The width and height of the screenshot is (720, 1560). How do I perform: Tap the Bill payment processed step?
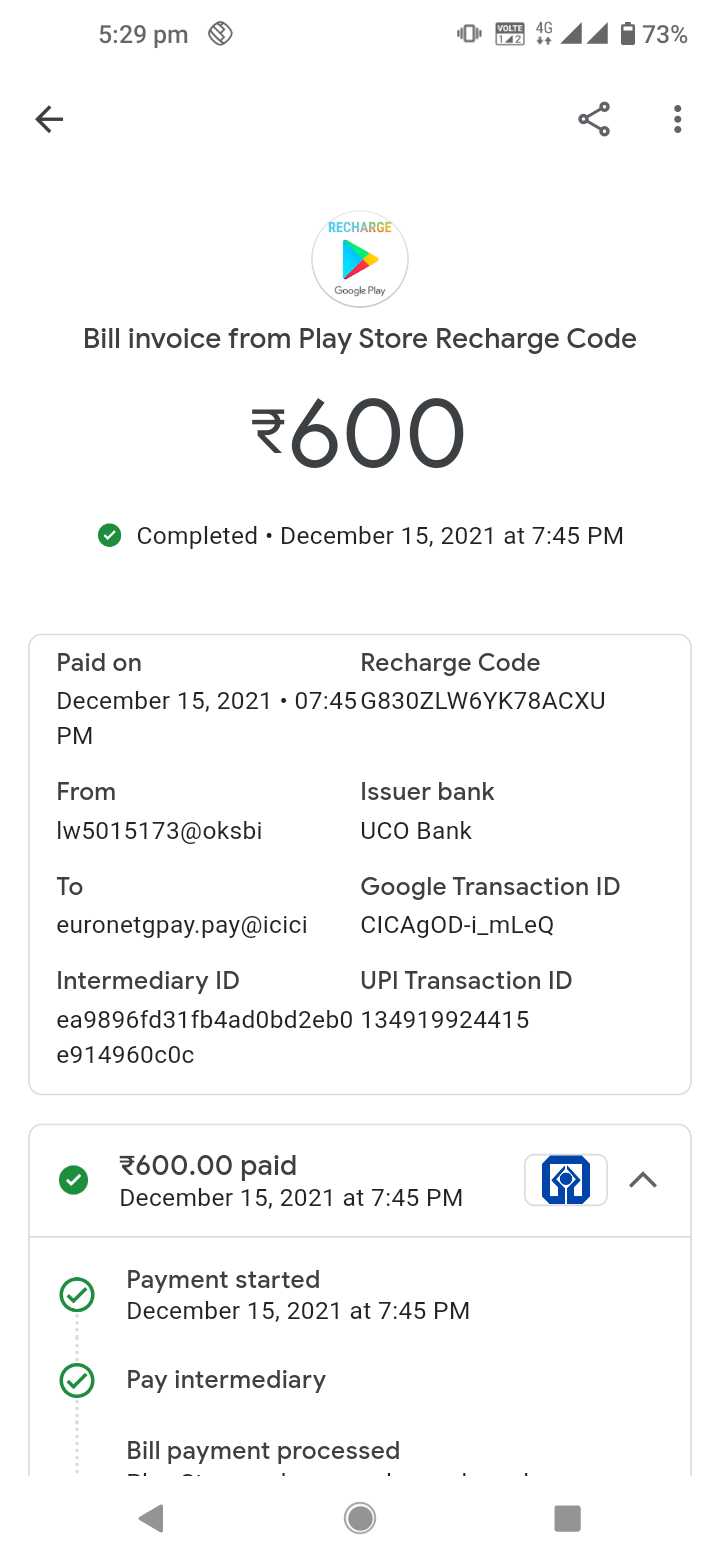(263, 1450)
